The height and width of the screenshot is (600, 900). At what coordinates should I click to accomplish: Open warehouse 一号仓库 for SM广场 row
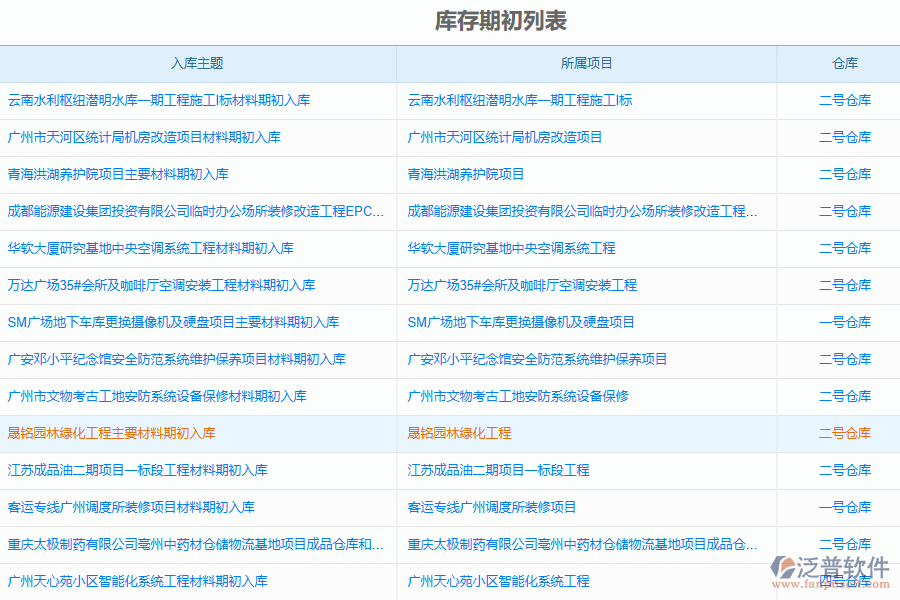(x=845, y=322)
